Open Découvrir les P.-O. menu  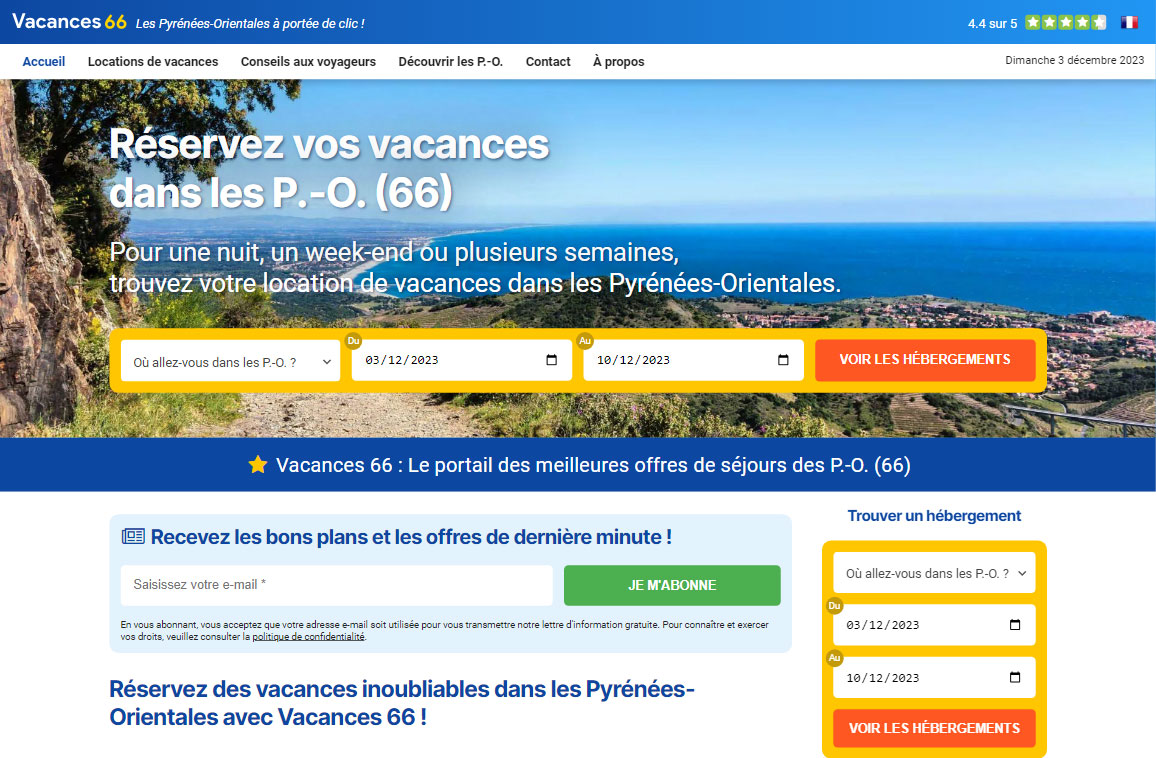[x=450, y=62]
